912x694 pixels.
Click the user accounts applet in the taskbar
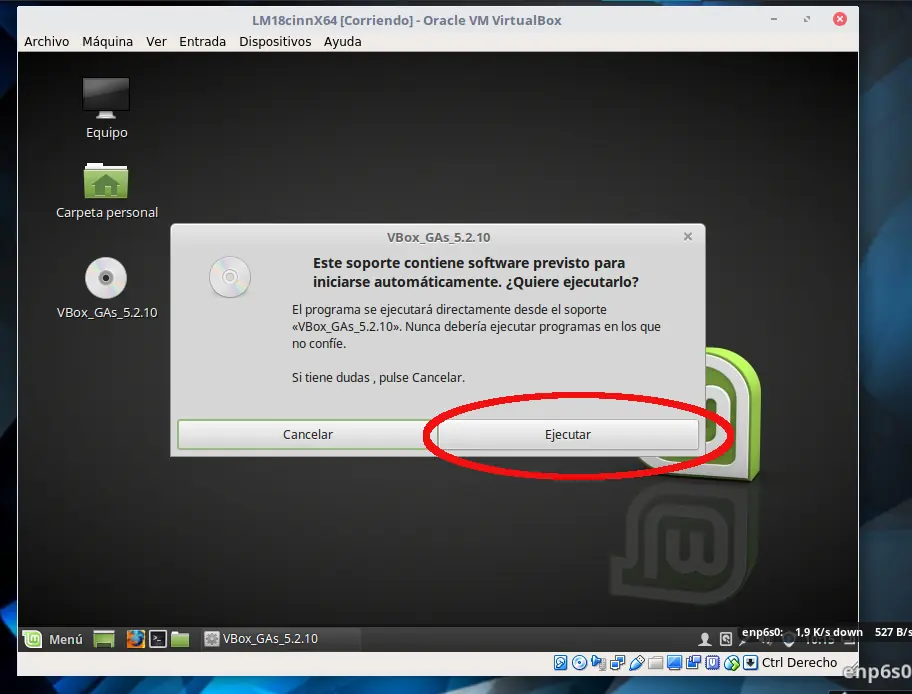tap(706, 639)
